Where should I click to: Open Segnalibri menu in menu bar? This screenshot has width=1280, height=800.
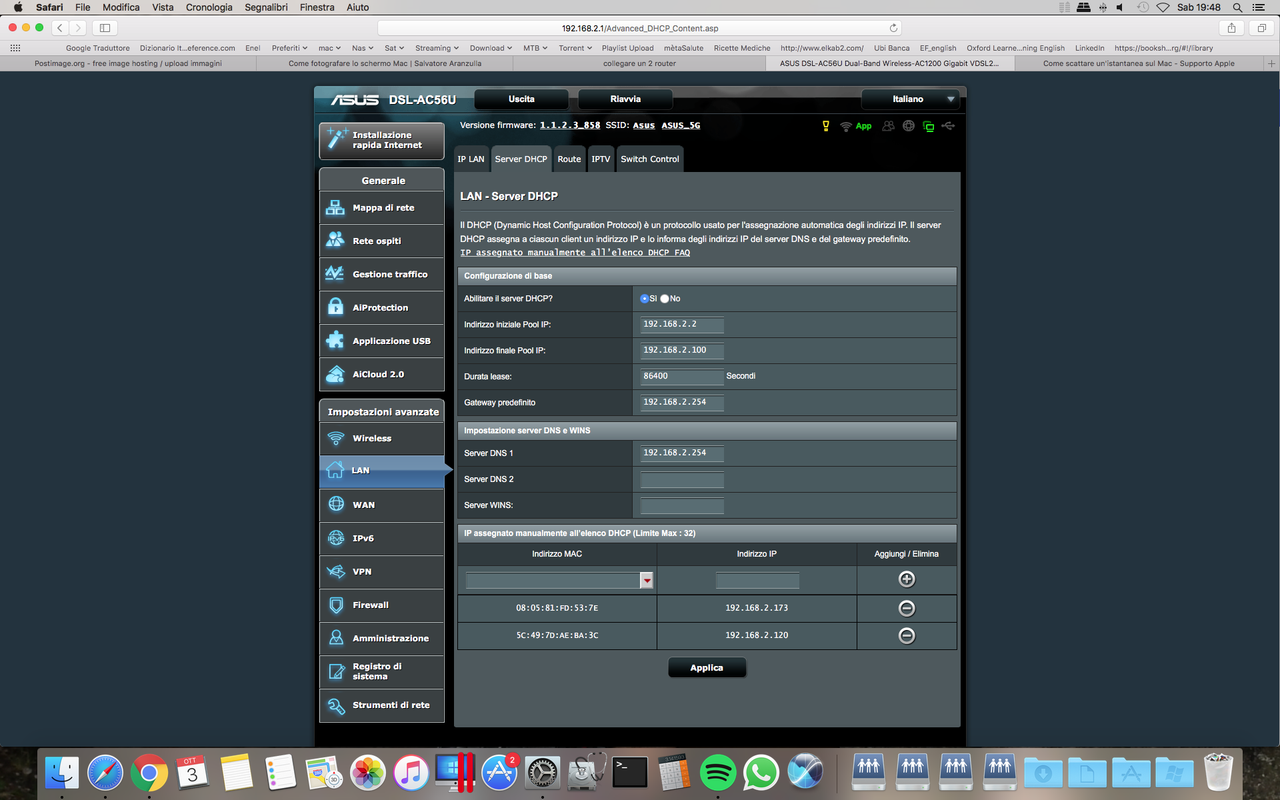[265, 7]
